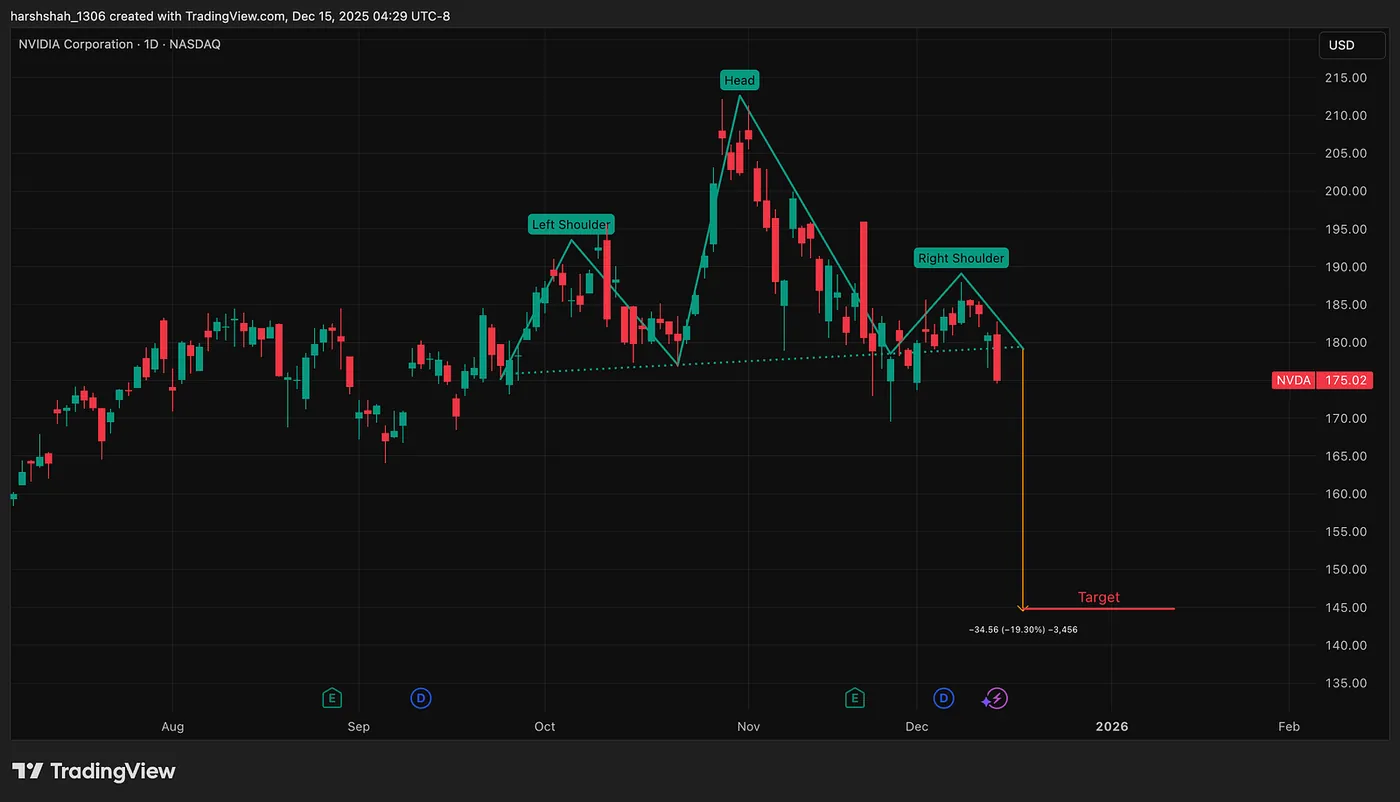Click the TradingView logo
The width and height of the screenshot is (1400, 802).
94,771
